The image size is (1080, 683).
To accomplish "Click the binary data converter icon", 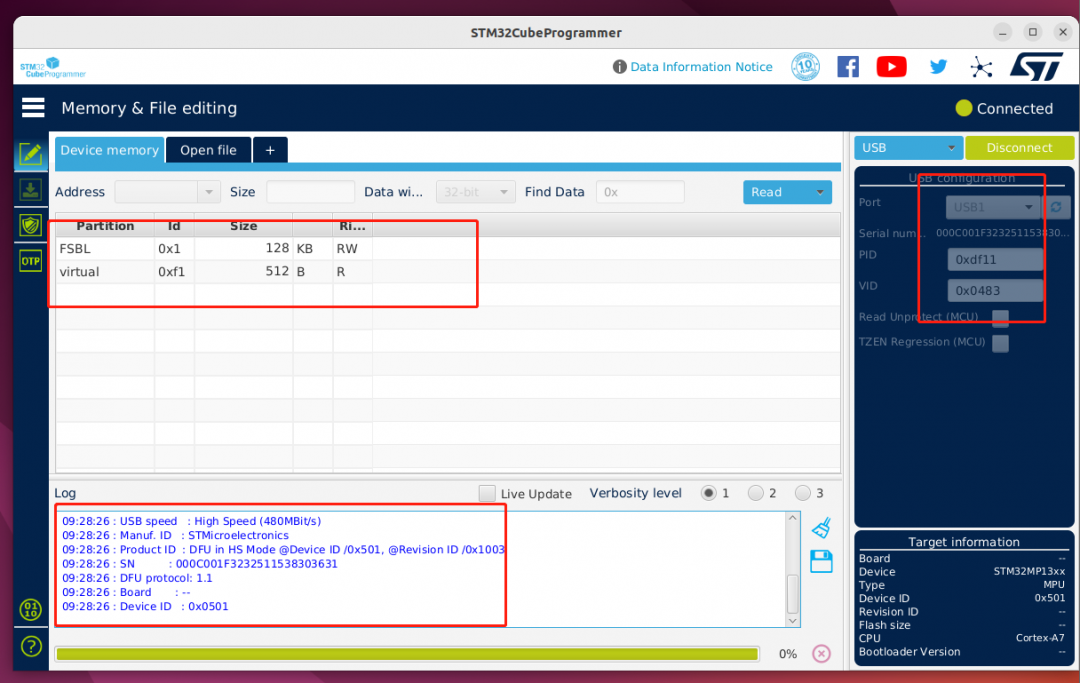I will point(30,610).
